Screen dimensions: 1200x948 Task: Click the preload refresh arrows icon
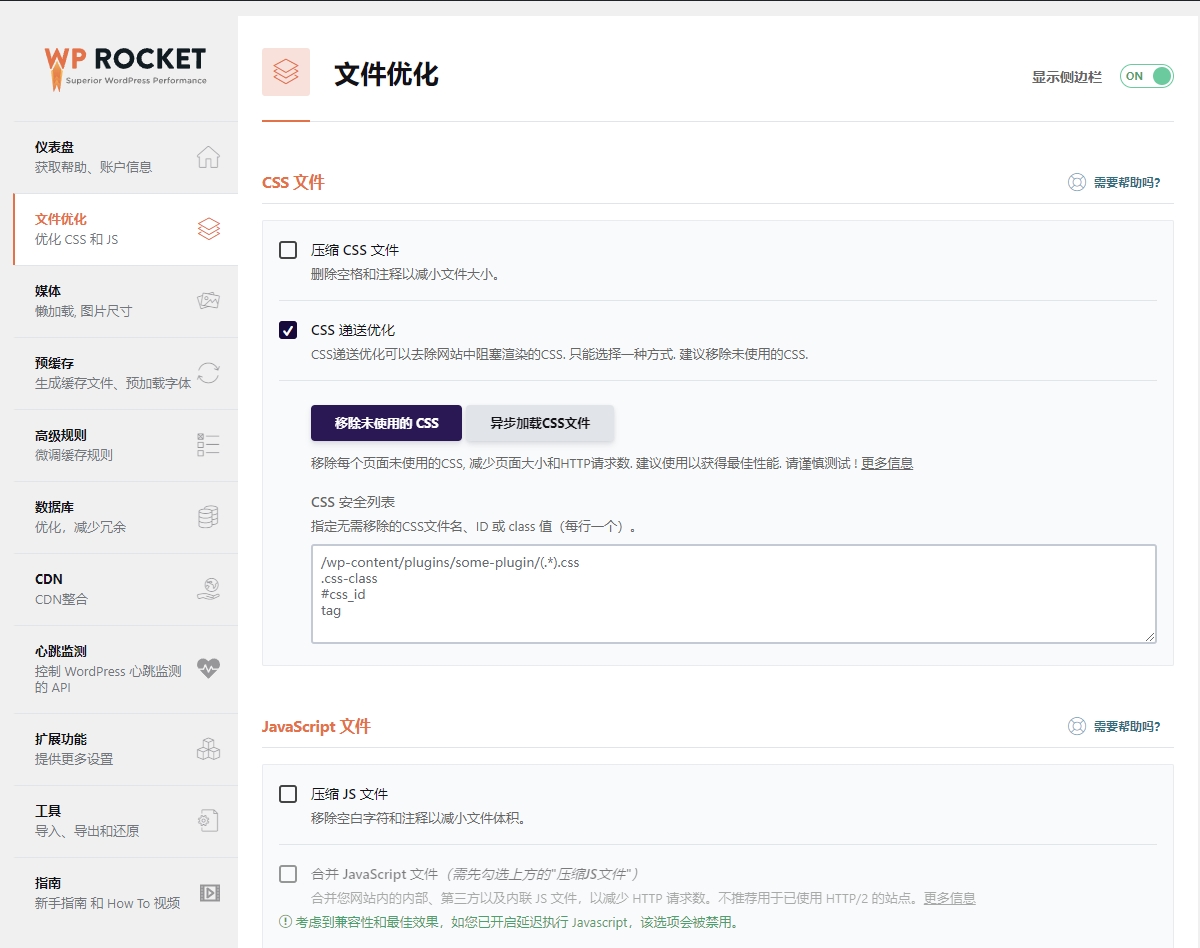208,373
